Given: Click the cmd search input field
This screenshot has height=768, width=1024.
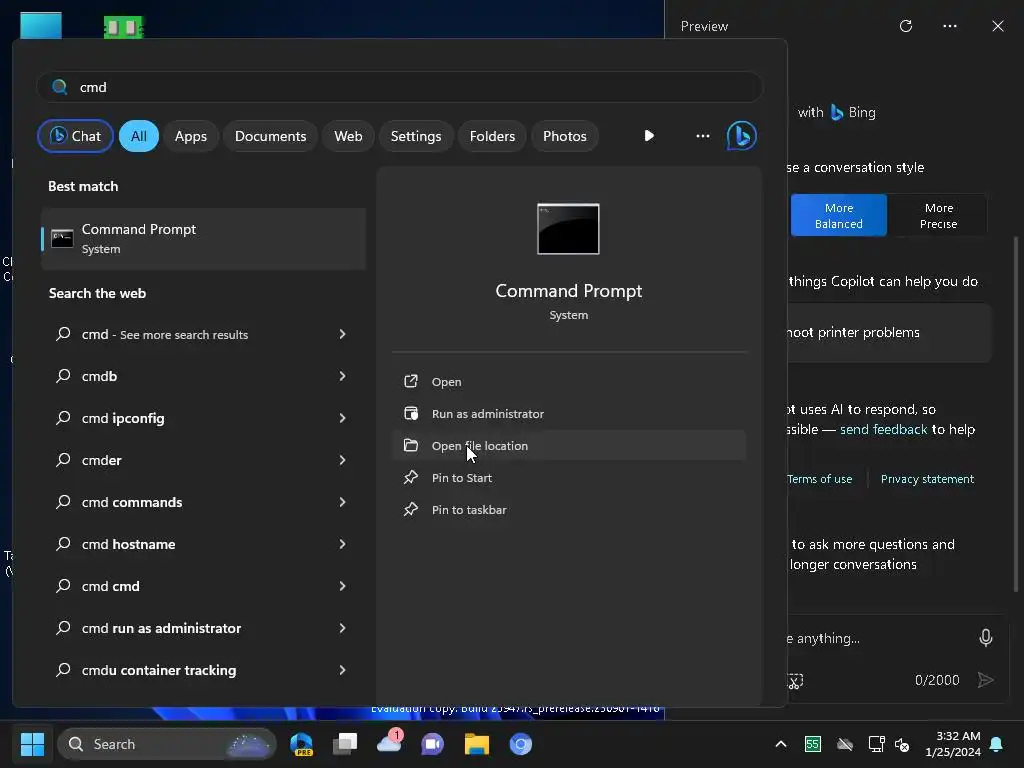Looking at the screenshot, I should tap(400, 87).
